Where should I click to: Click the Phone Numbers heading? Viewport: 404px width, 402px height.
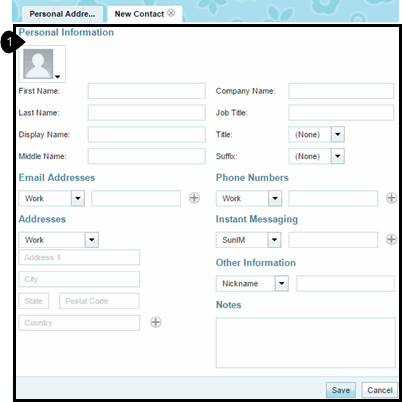click(x=252, y=178)
